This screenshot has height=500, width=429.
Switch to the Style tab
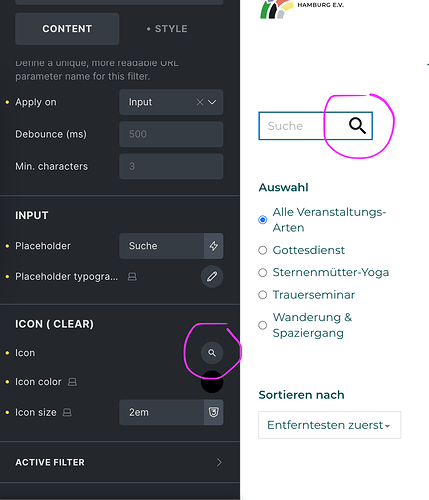[x=167, y=29]
